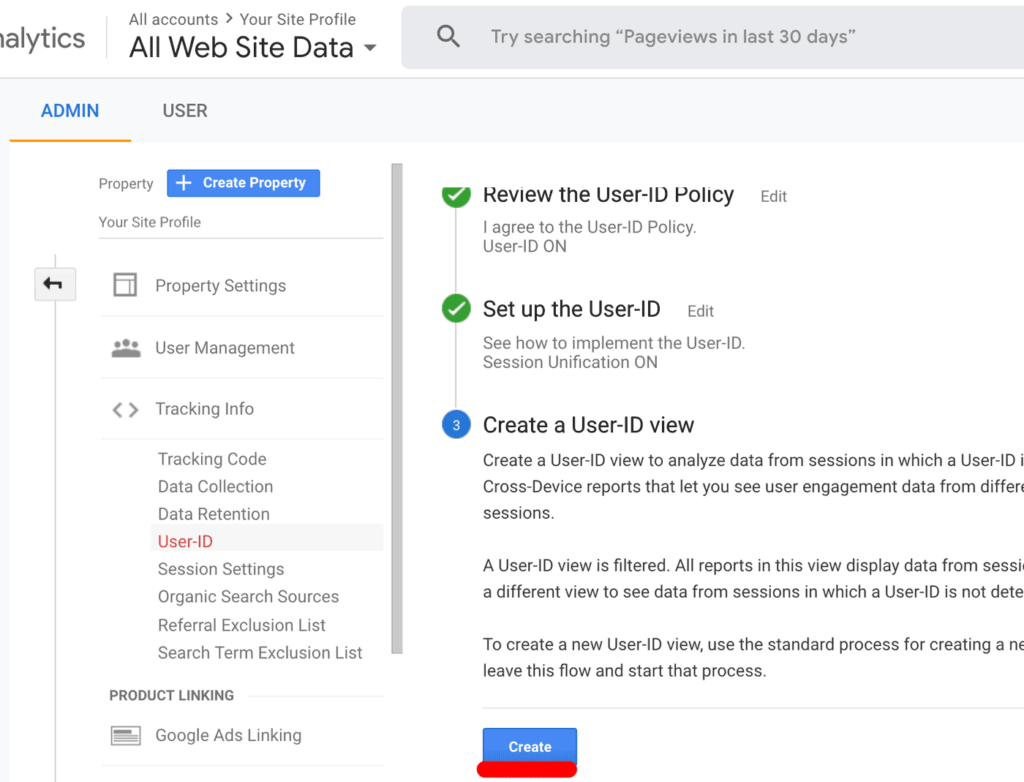
Task: Click the search magnifier icon
Action: (448, 36)
